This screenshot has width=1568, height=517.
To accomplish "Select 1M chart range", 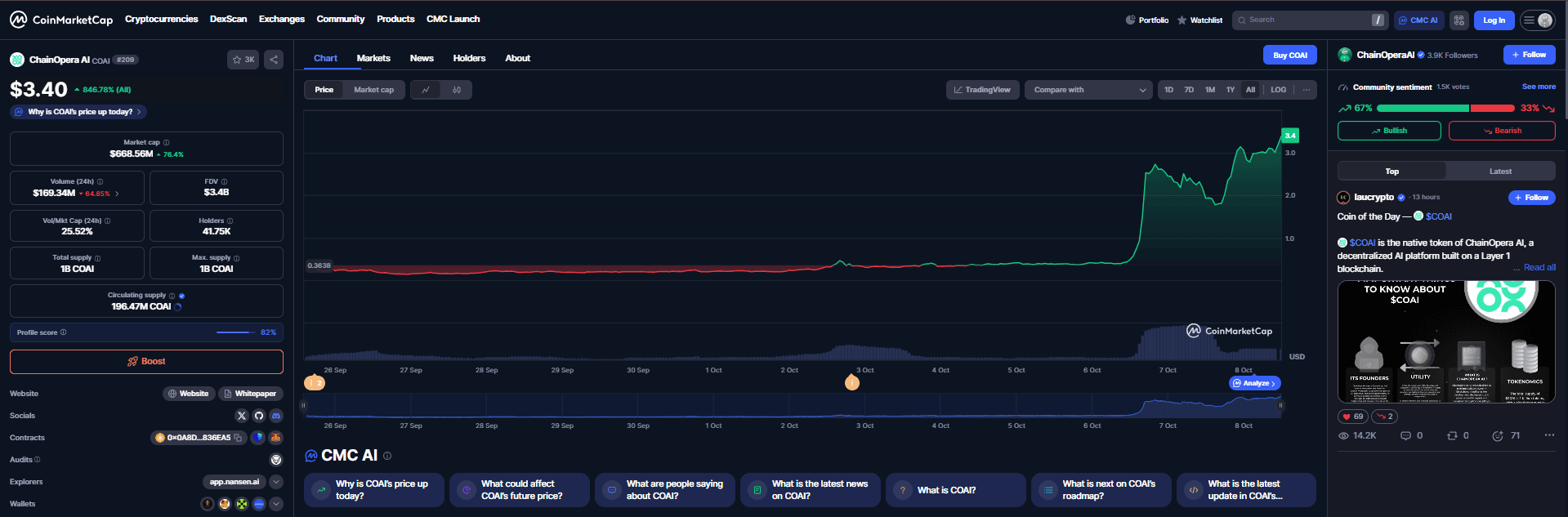I will click(x=1210, y=90).
